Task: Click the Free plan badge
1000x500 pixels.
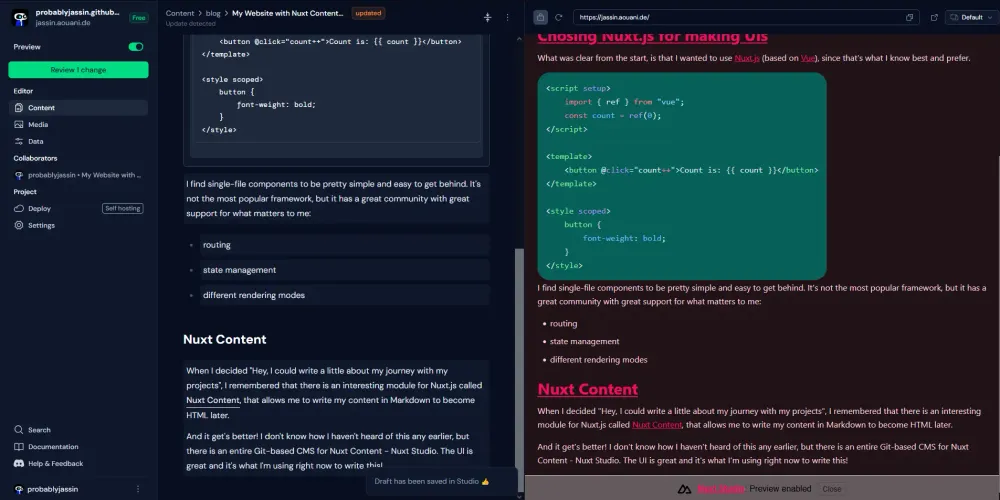Action: (138, 18)
